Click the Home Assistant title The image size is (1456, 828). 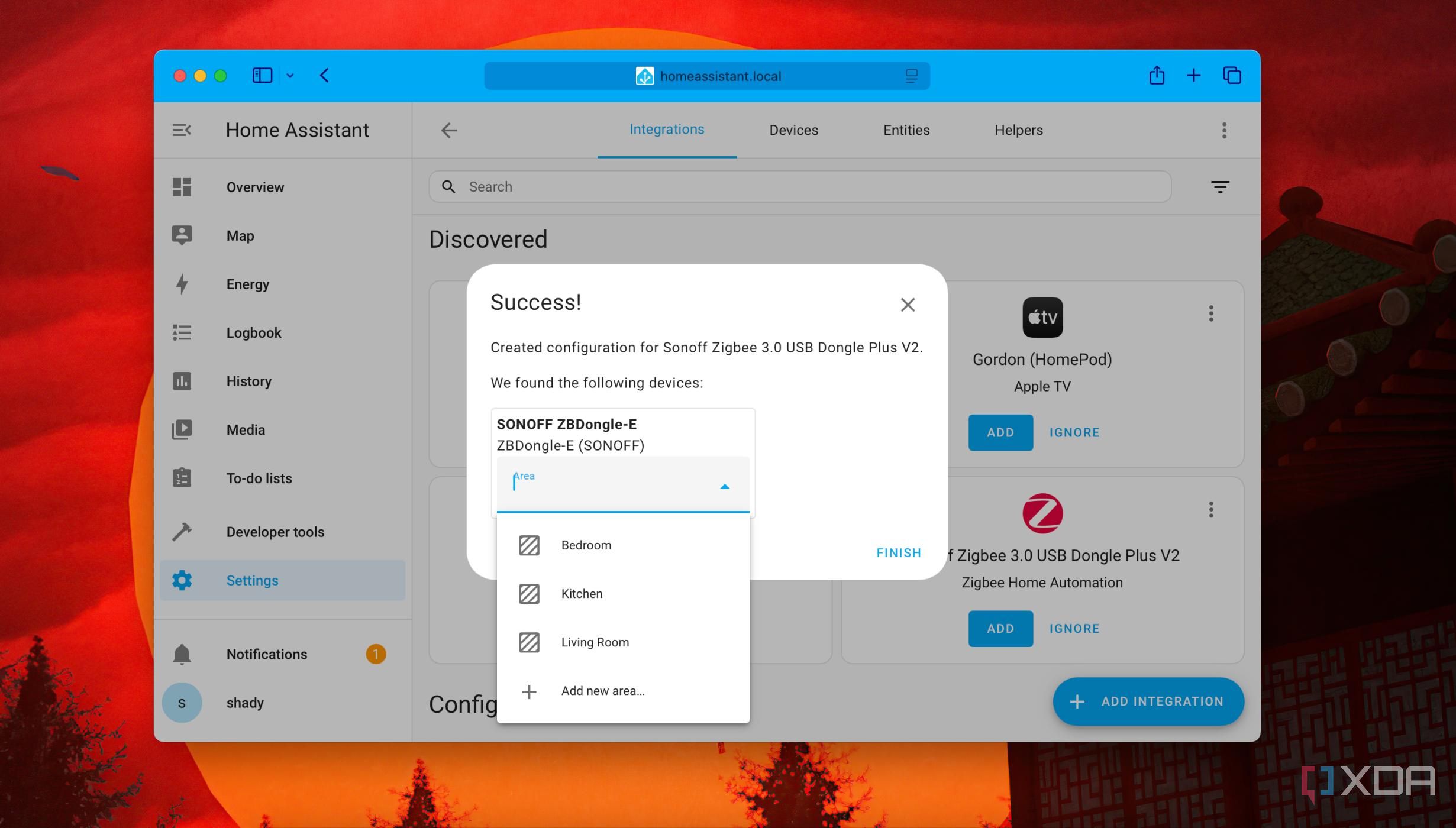(x=297, y=130)
